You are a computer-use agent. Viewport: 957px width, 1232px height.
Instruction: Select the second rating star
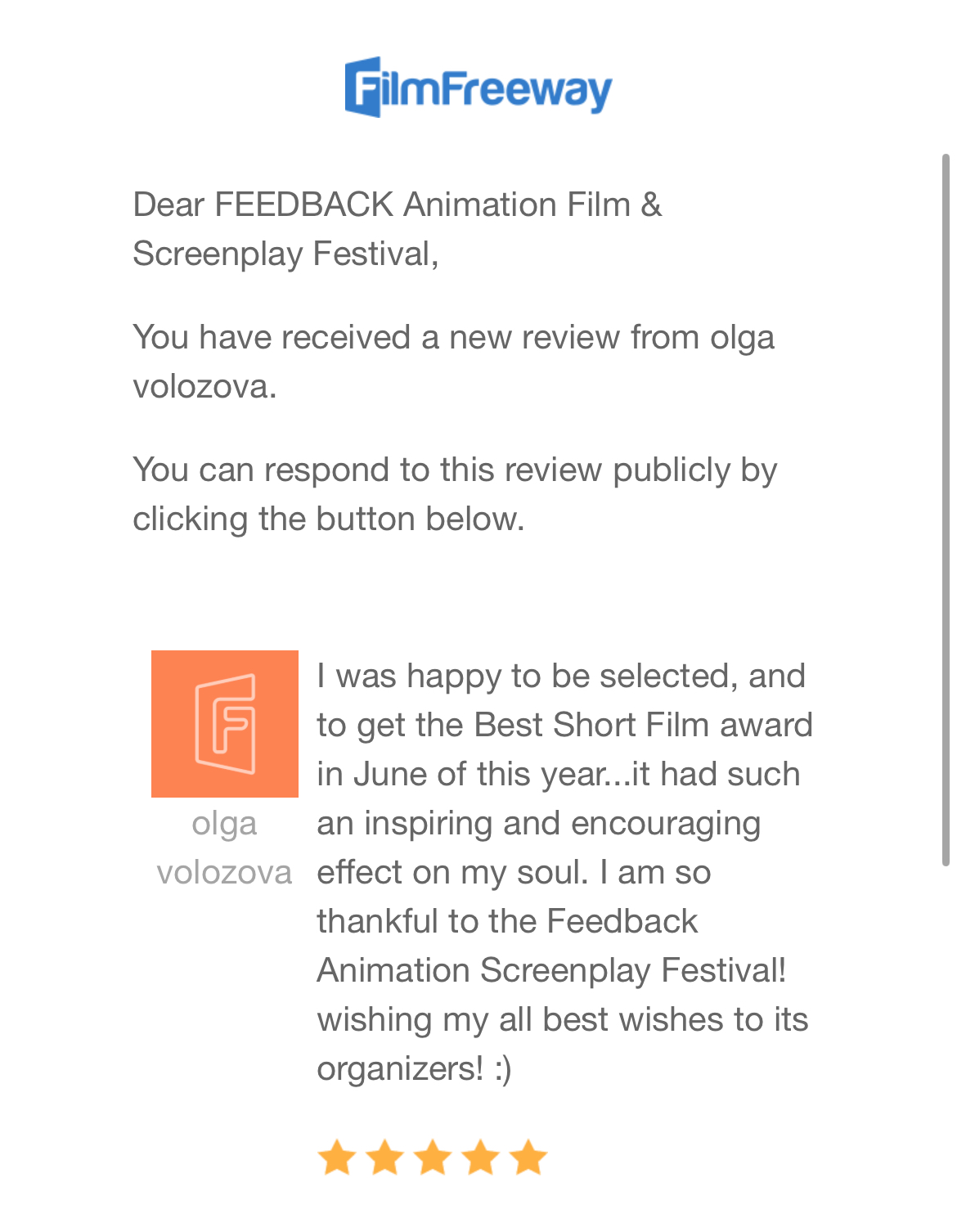384,1158
